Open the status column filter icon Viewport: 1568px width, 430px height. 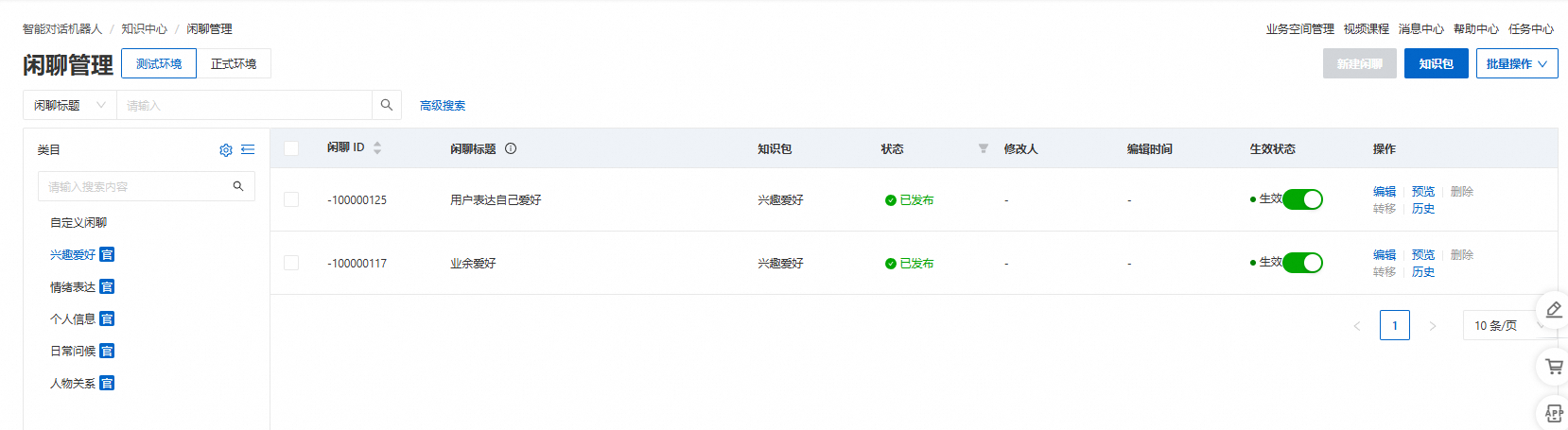[984, 148]
